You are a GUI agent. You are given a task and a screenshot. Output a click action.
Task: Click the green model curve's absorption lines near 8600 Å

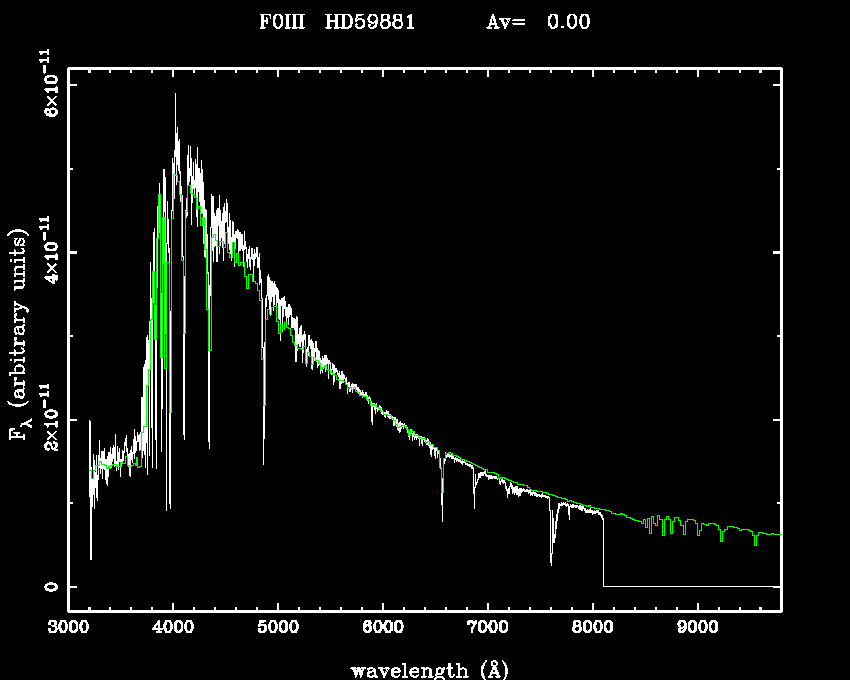[655, 524]
